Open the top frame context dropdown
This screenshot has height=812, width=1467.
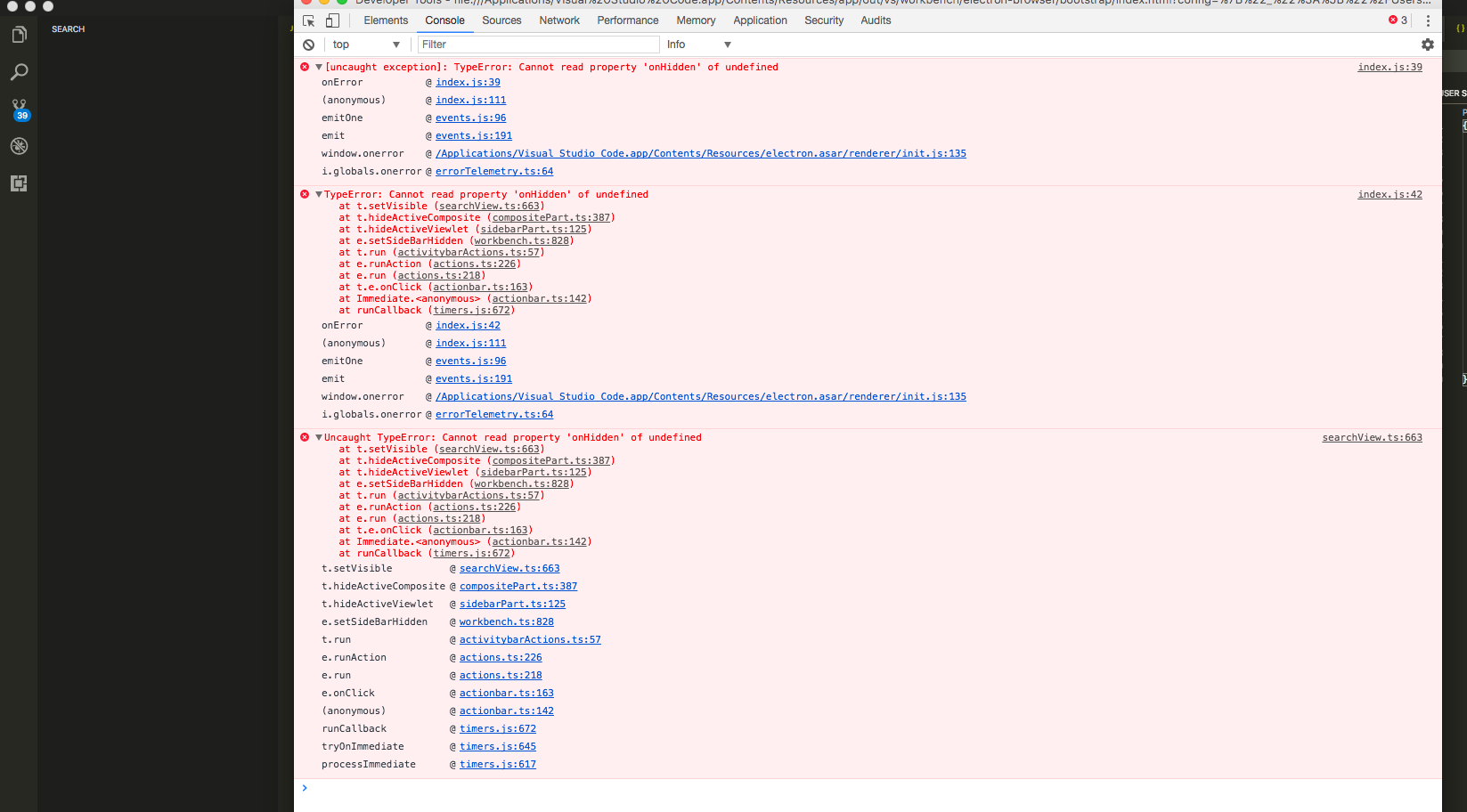(367, 45)
